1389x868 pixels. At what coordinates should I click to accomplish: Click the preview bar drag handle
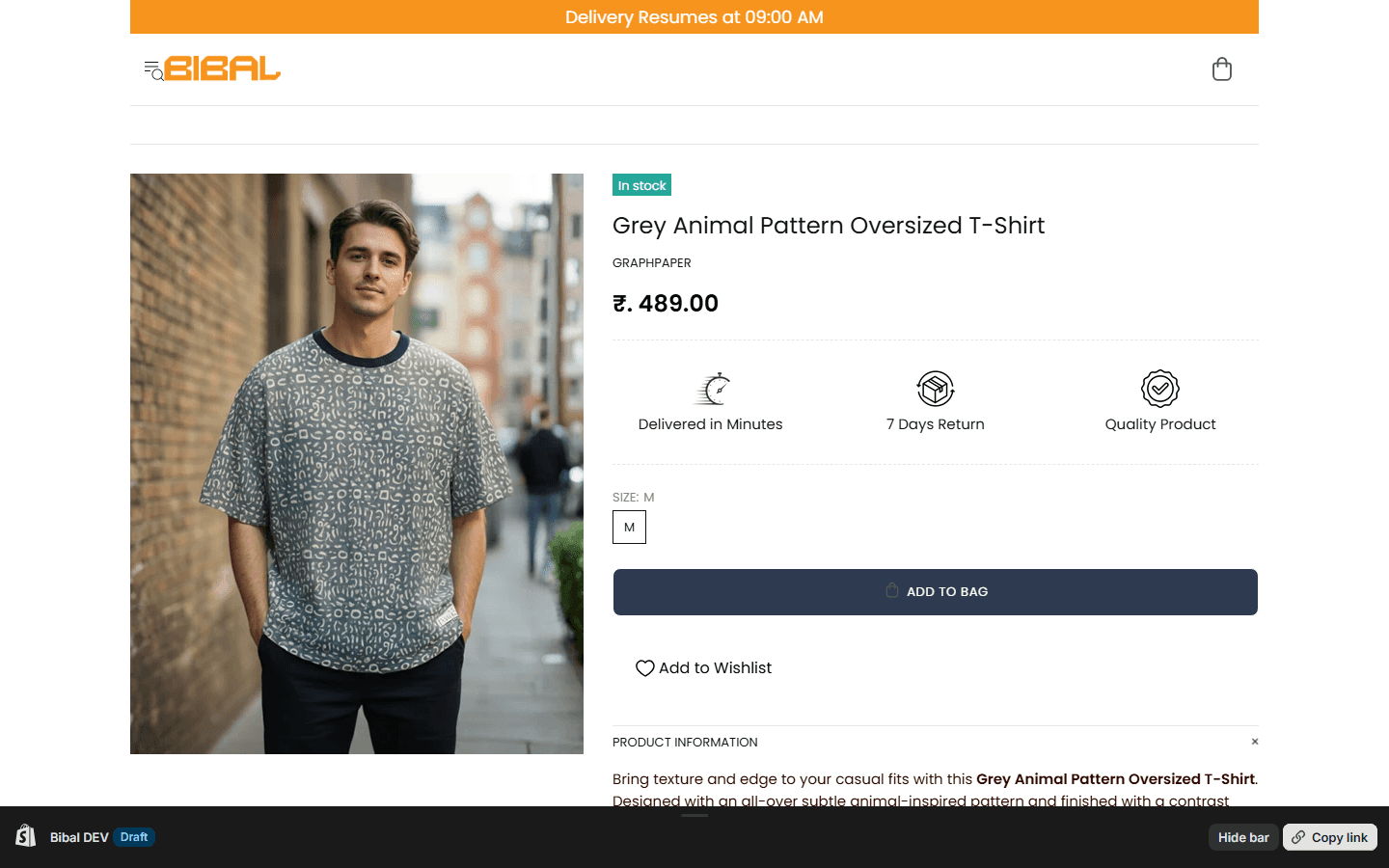click(694, 816)
